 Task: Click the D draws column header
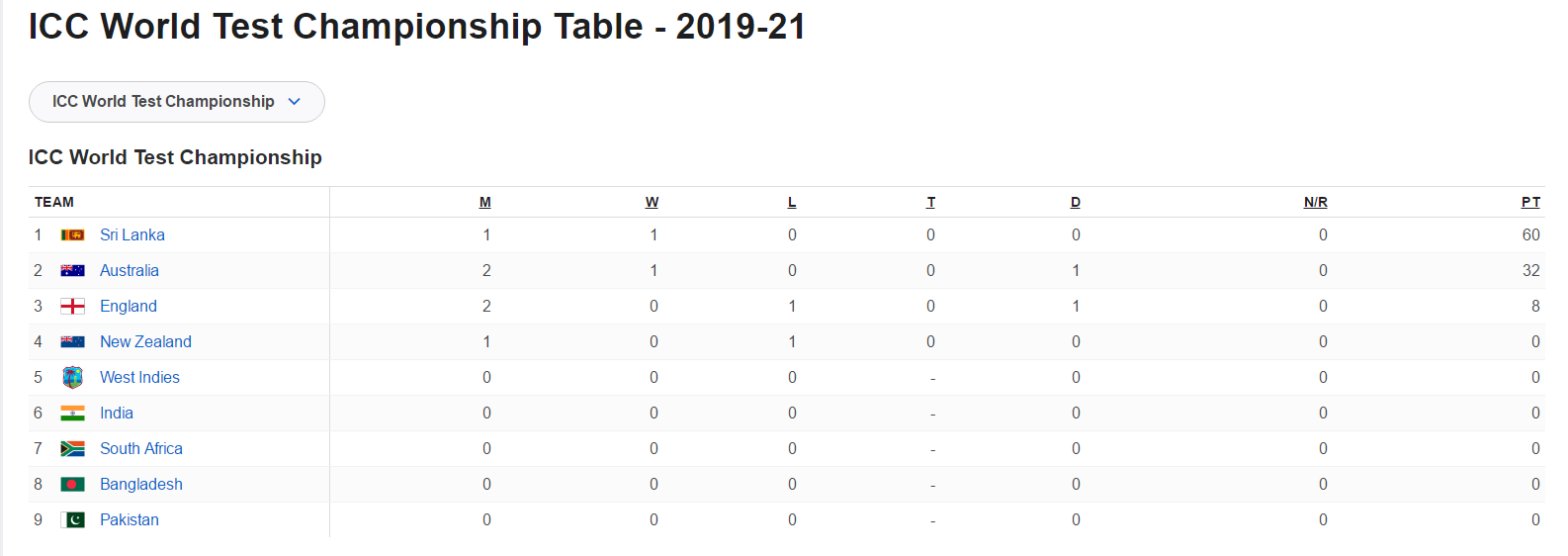1076,203
